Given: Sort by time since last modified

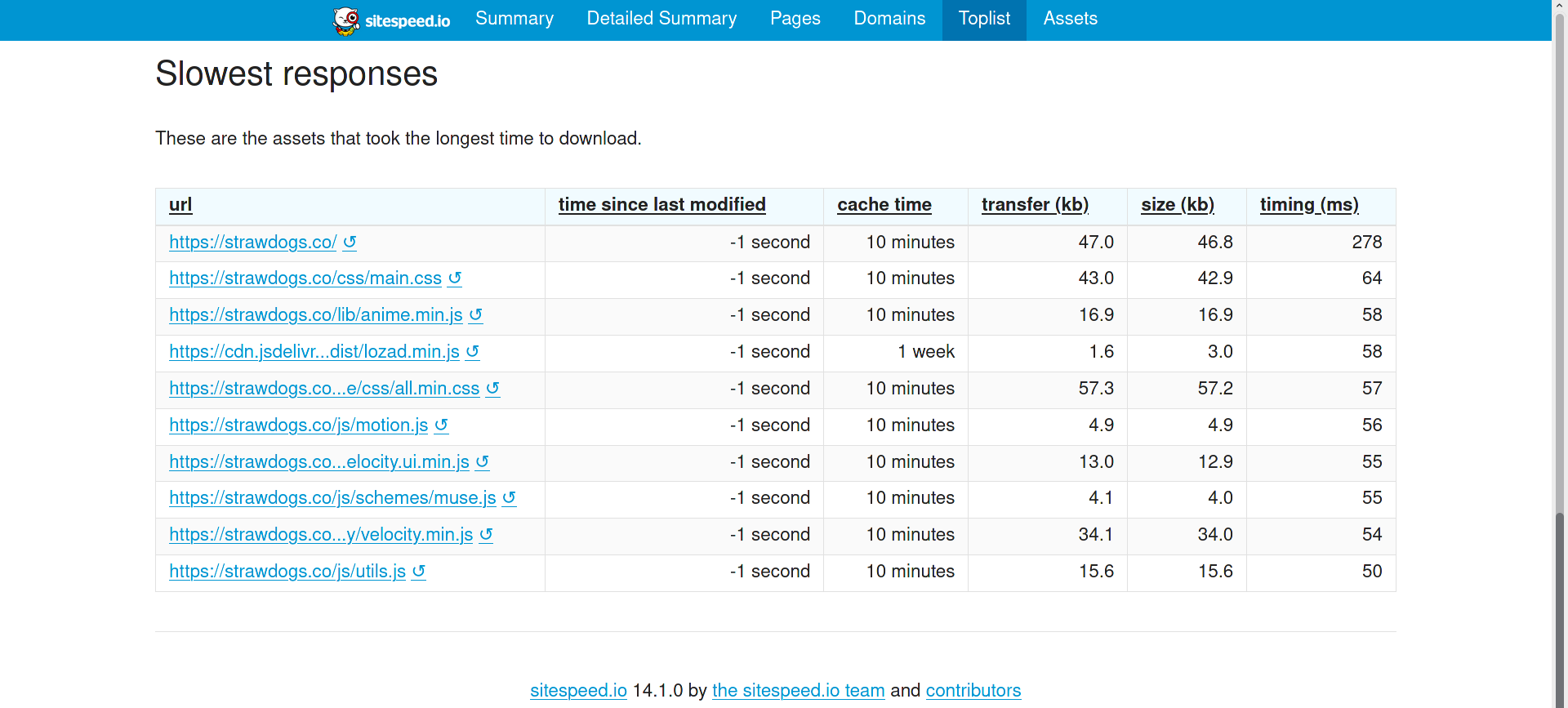Looking at the screenshot, I should click(662, 205).
